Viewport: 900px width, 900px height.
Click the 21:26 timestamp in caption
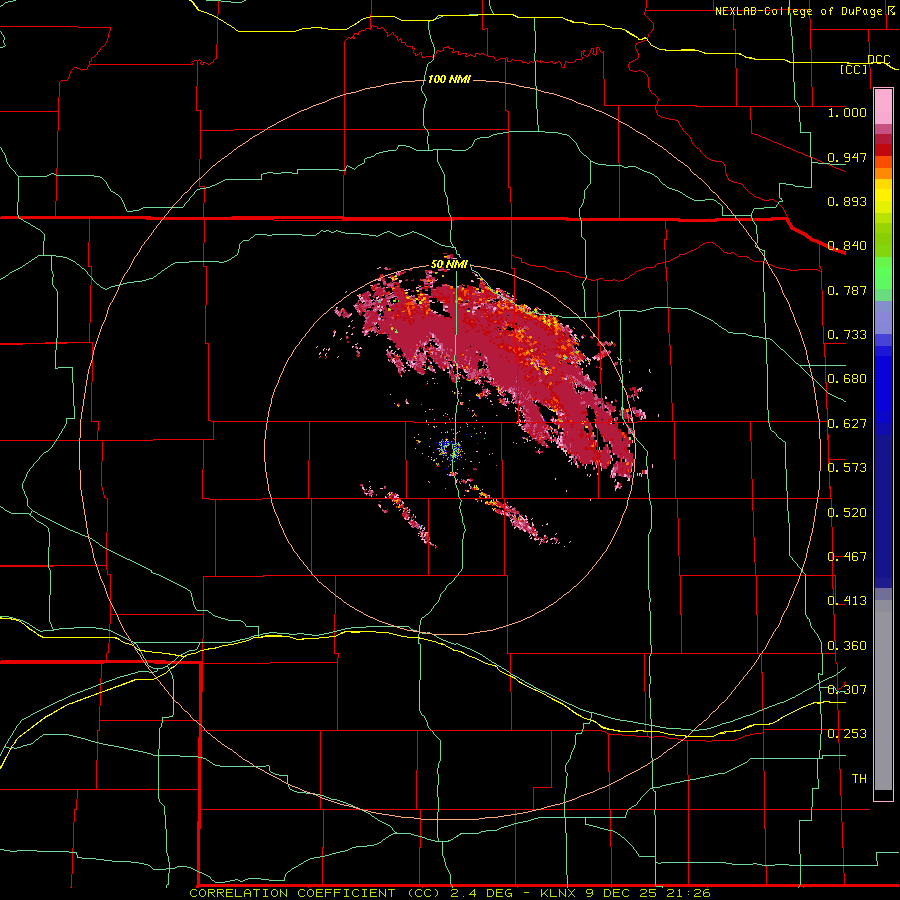click(x=688, y=893)
